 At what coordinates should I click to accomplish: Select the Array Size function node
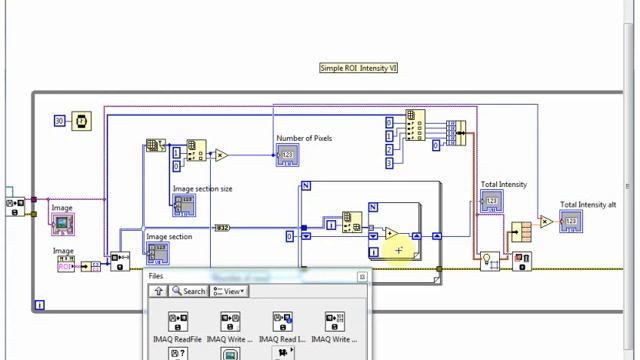point(156,145)
